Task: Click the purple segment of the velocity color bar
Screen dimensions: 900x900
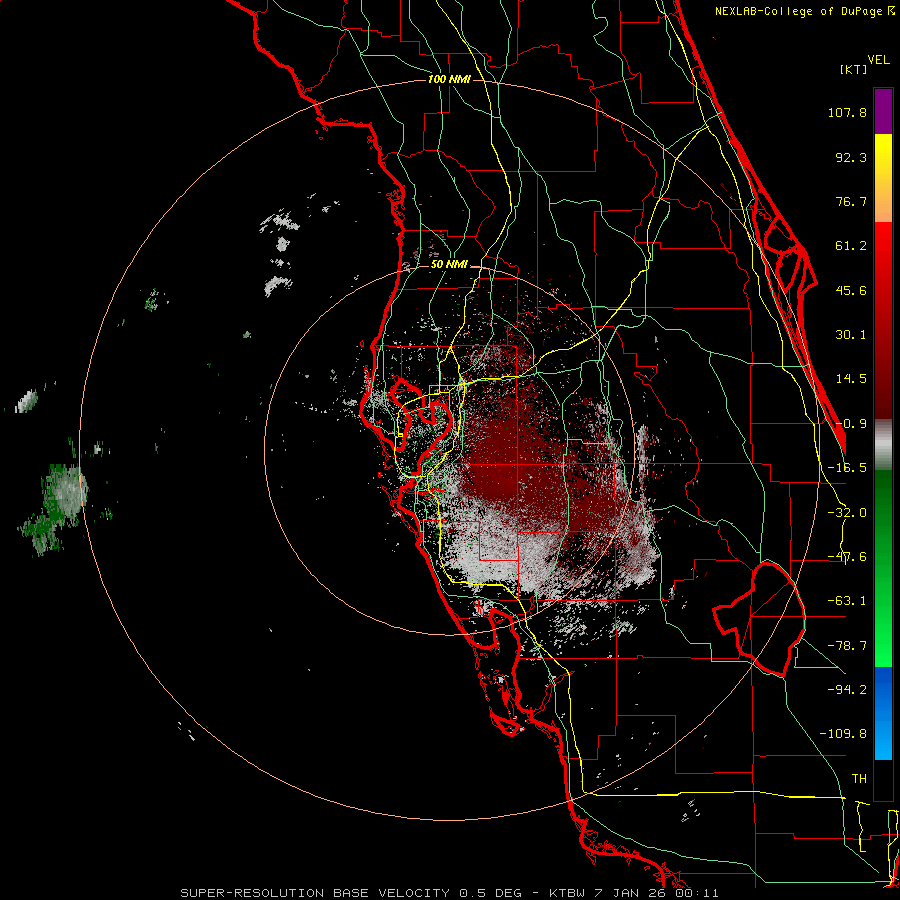Action: [883, 111]
